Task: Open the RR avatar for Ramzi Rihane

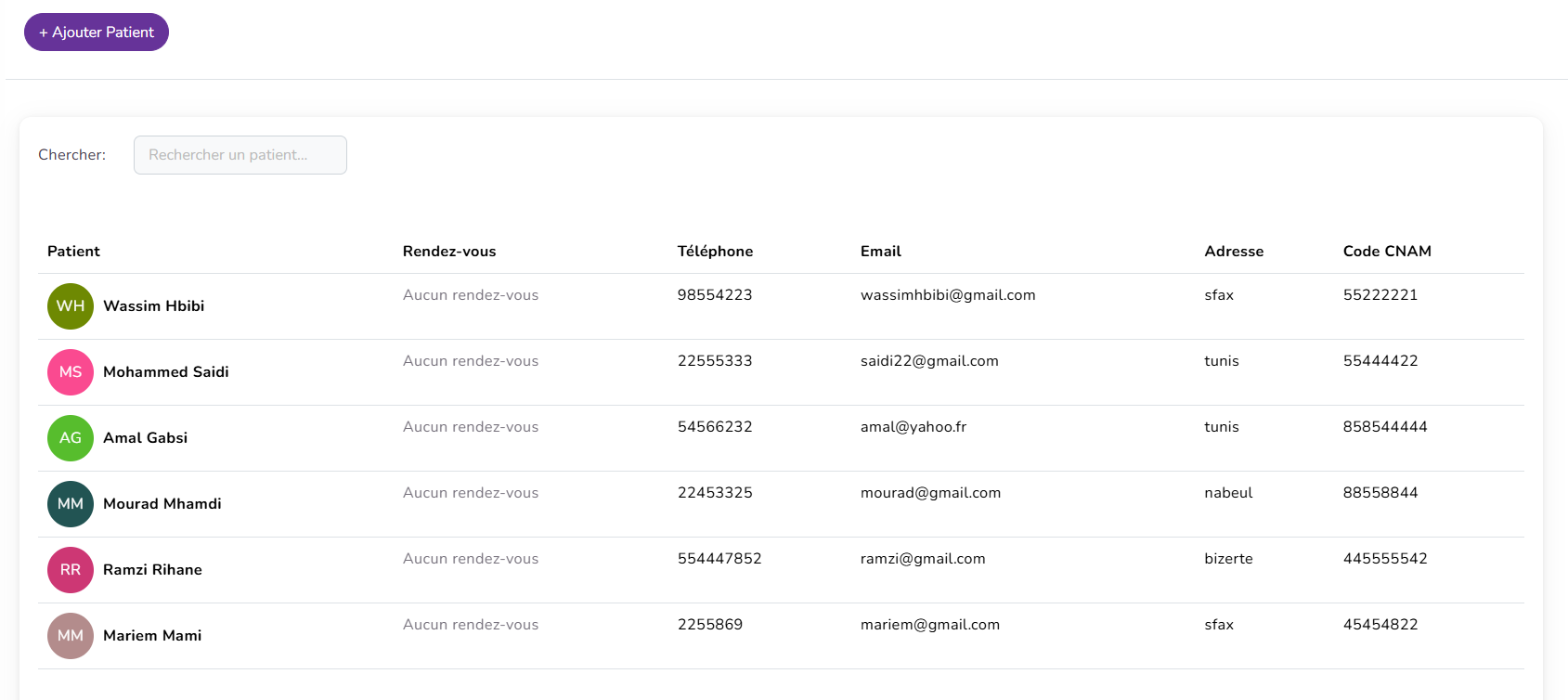Action: [x=71, y=570]
